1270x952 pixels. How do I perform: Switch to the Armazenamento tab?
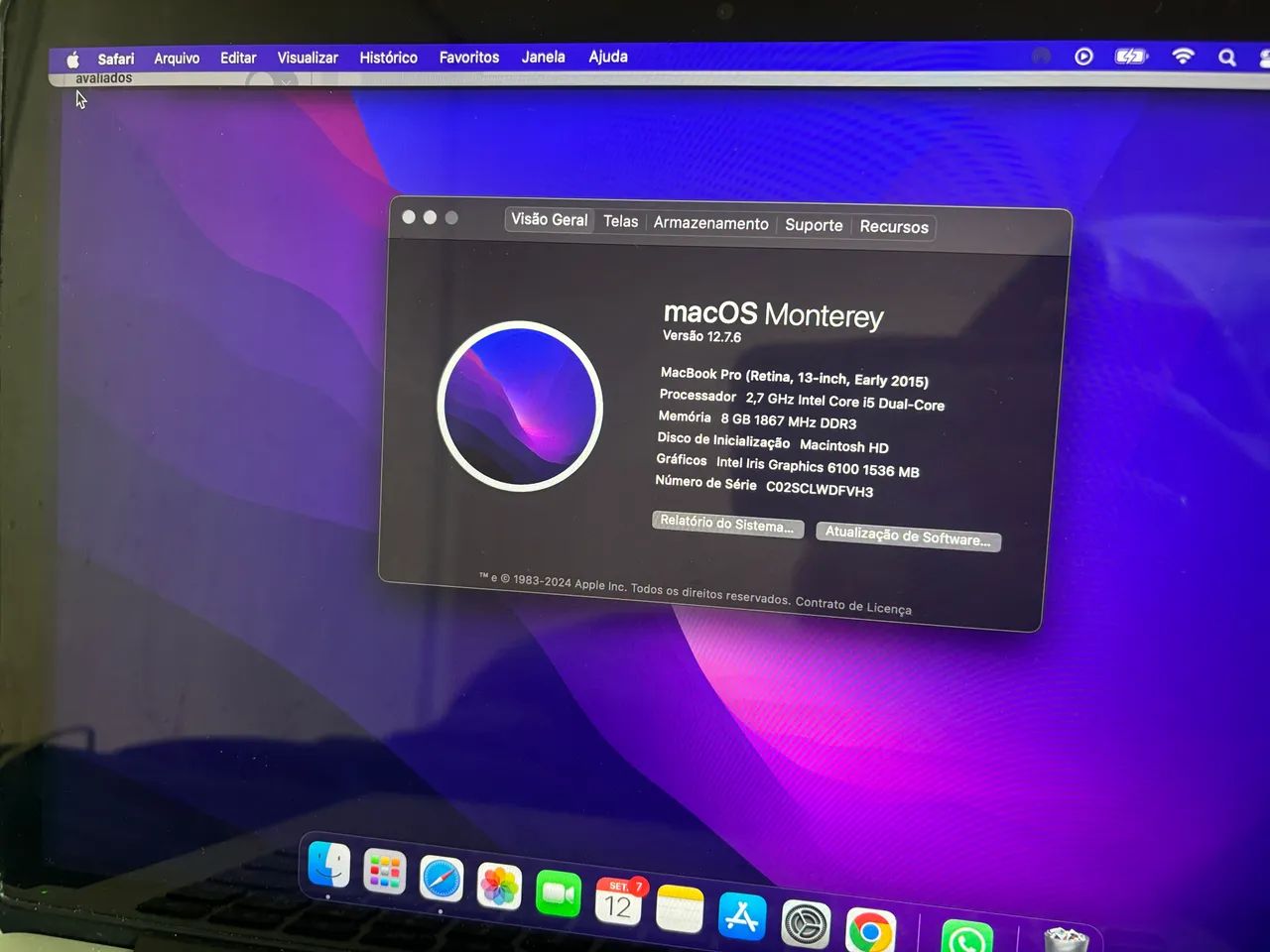click(x=710, y=224)
